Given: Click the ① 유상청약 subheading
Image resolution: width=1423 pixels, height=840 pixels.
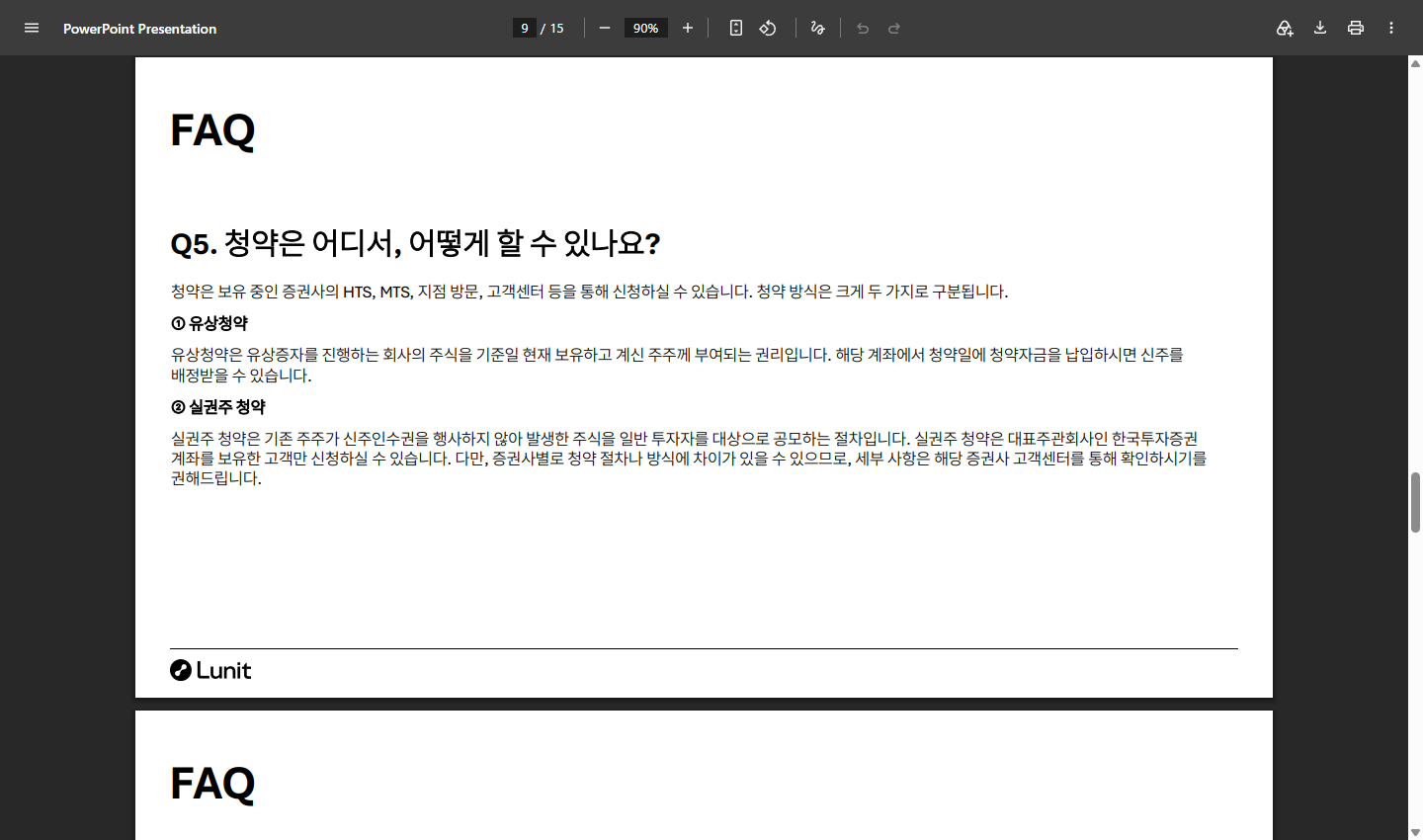Looking at the screenshot, I should tap(209, 323).
